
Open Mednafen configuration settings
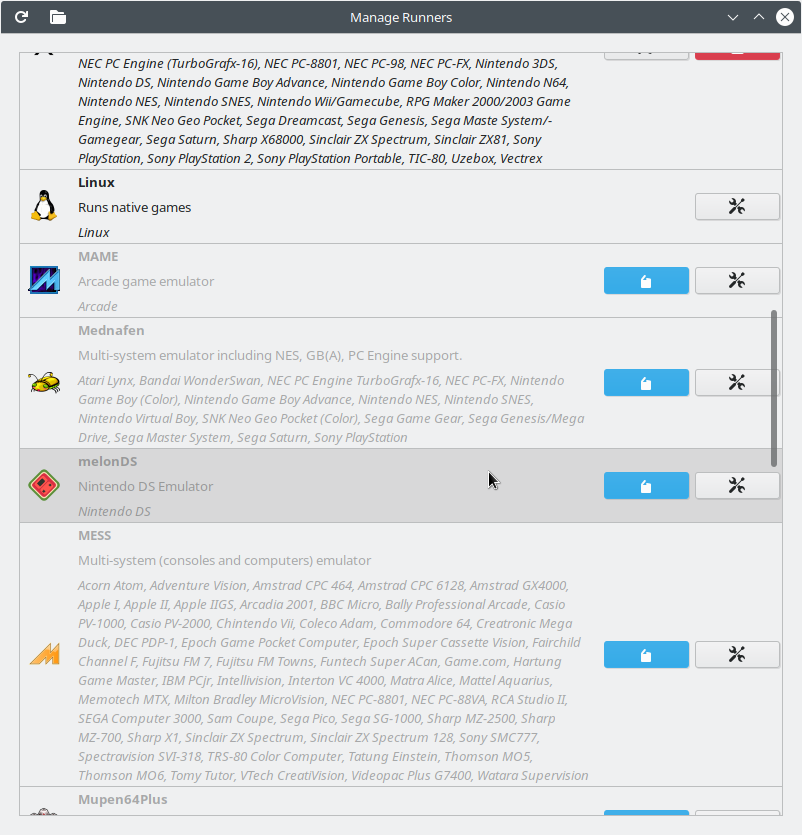pyautogui.click(x=737, y=382)
